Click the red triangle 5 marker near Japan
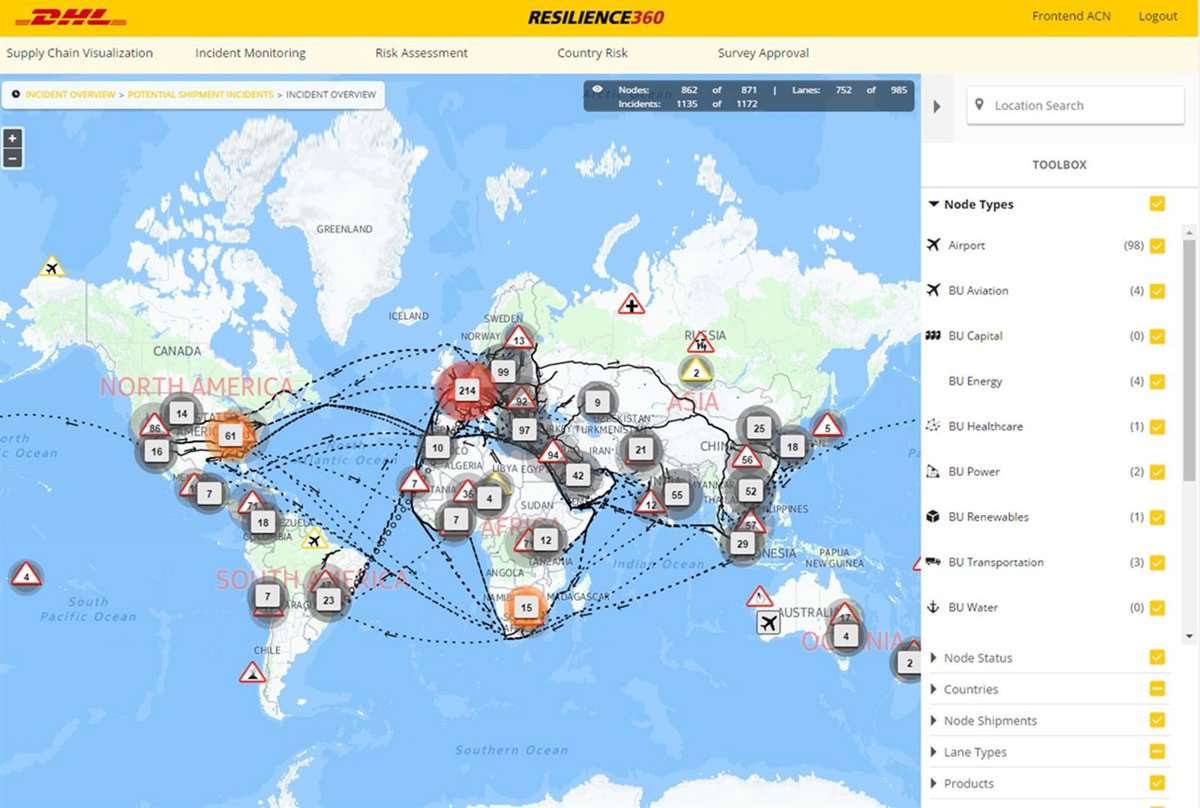 pyautogui.click(x=827, y=426)
